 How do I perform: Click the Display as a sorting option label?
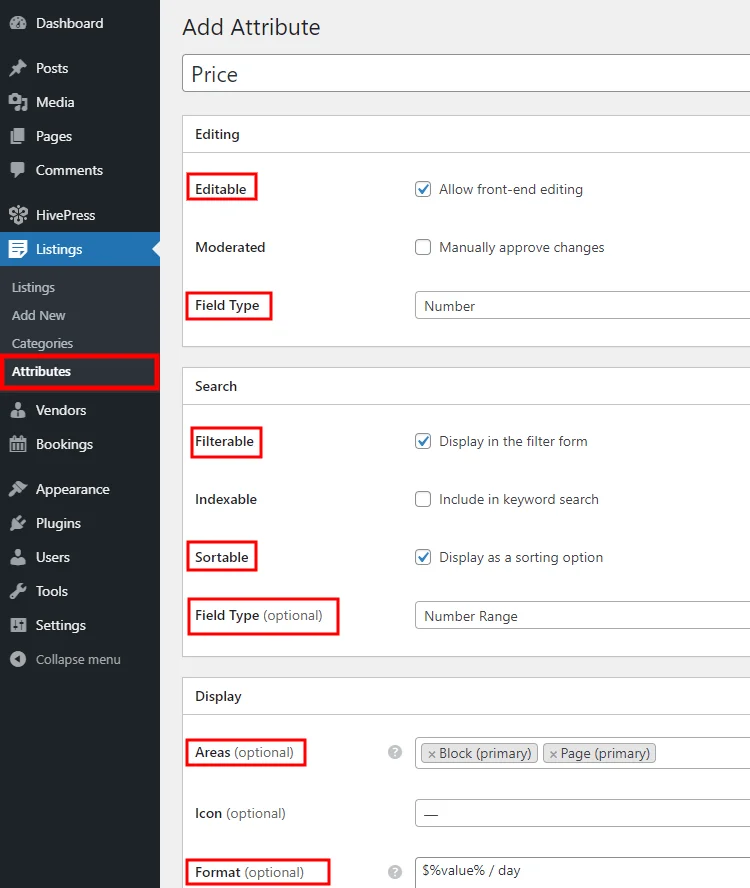click(x=521, y=557)
